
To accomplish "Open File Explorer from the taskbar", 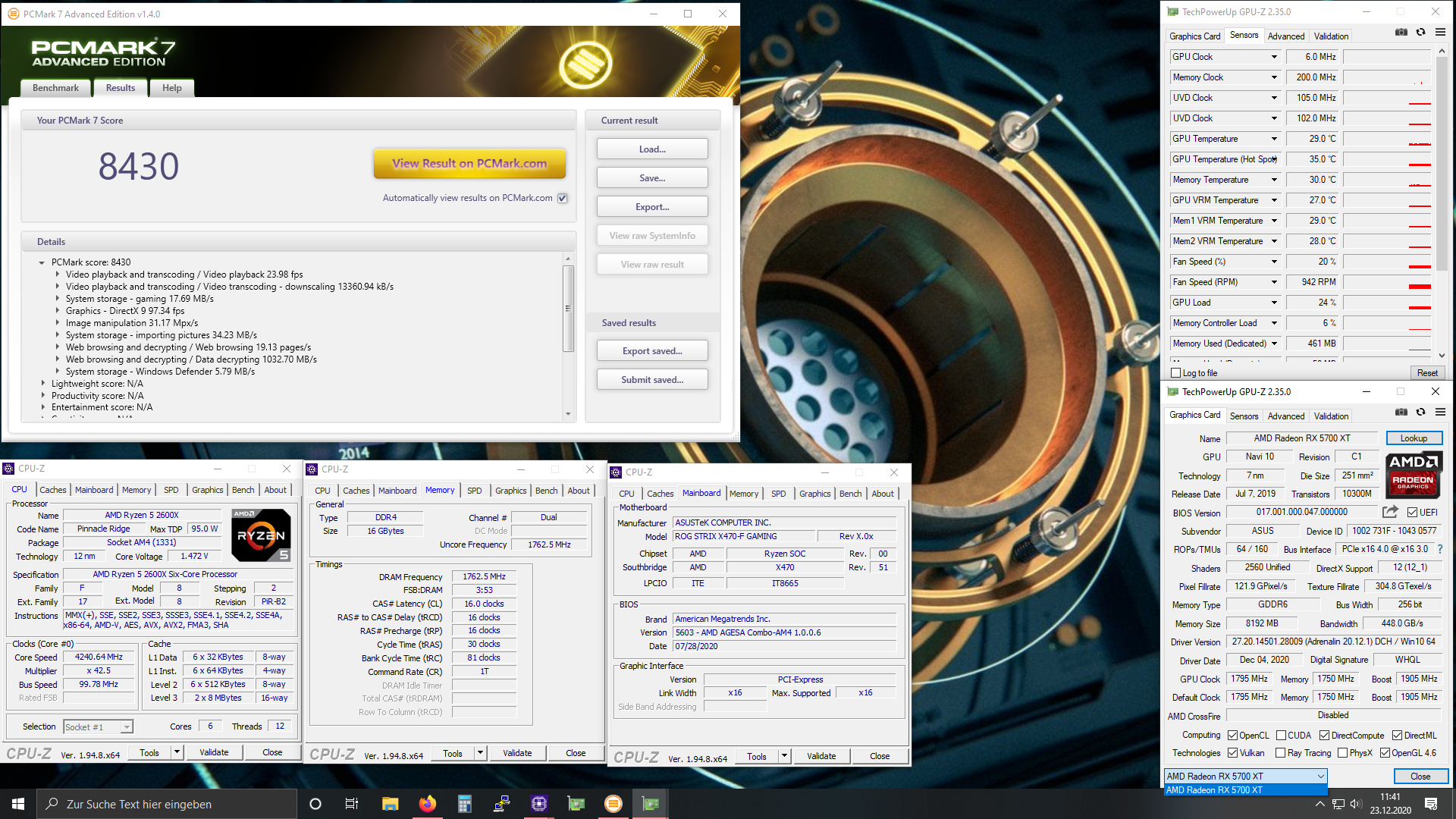I will 390,804.
